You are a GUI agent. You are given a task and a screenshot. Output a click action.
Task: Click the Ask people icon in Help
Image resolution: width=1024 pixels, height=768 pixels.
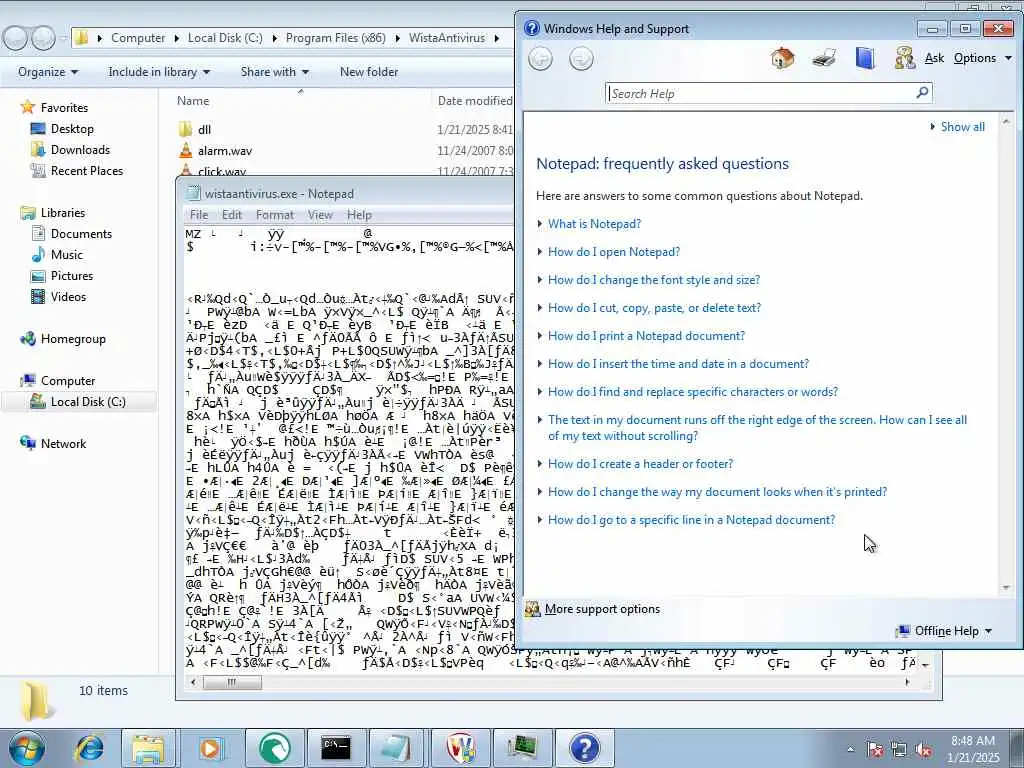[905, 58]
